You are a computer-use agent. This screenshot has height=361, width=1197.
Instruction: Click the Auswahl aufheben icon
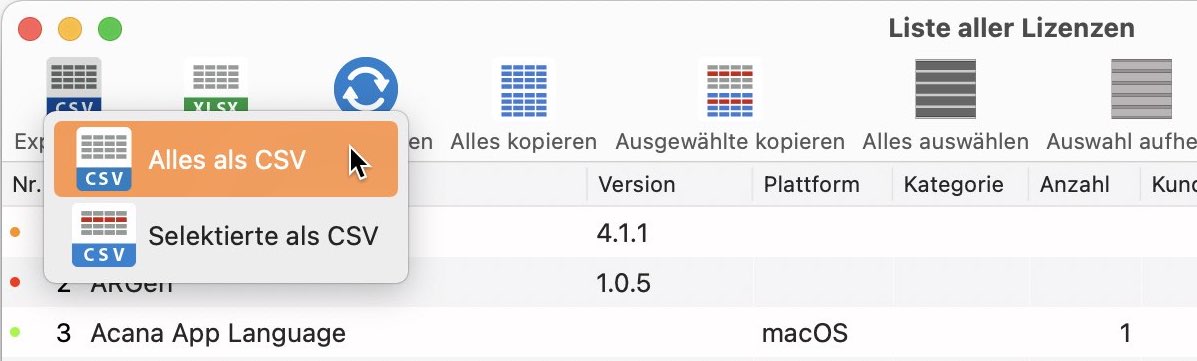(1141, 89)
